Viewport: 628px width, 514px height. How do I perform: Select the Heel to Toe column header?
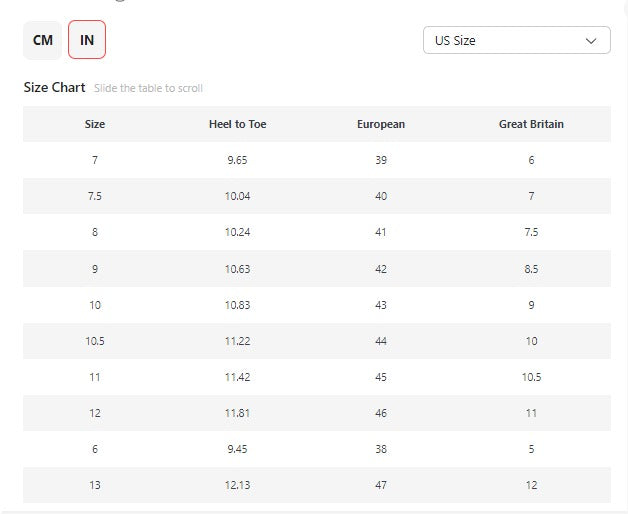pyautogui.click(x=237, y=124)
